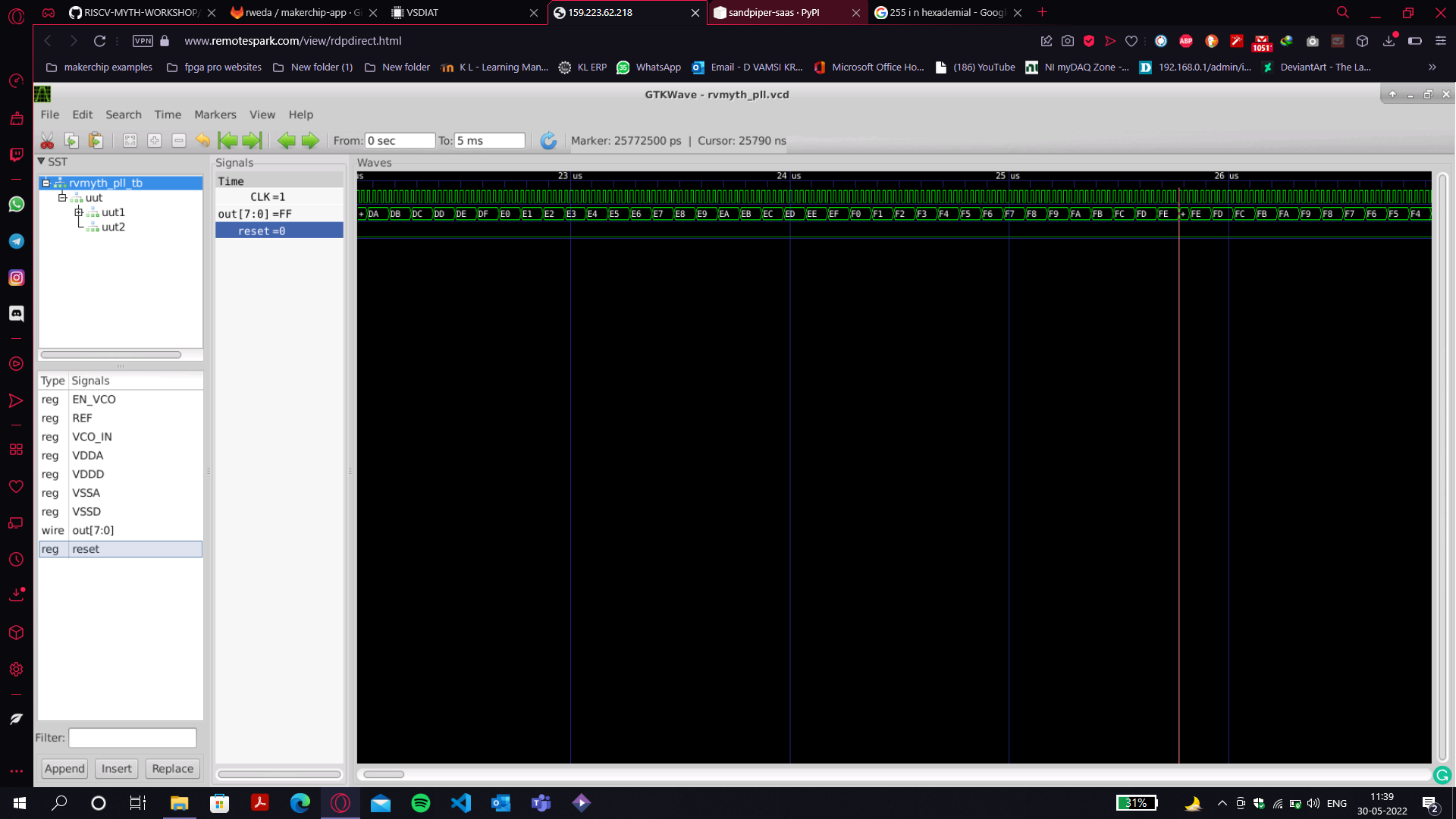
Task: Collapse the SST panel triangle
Action: click(42, 162)
